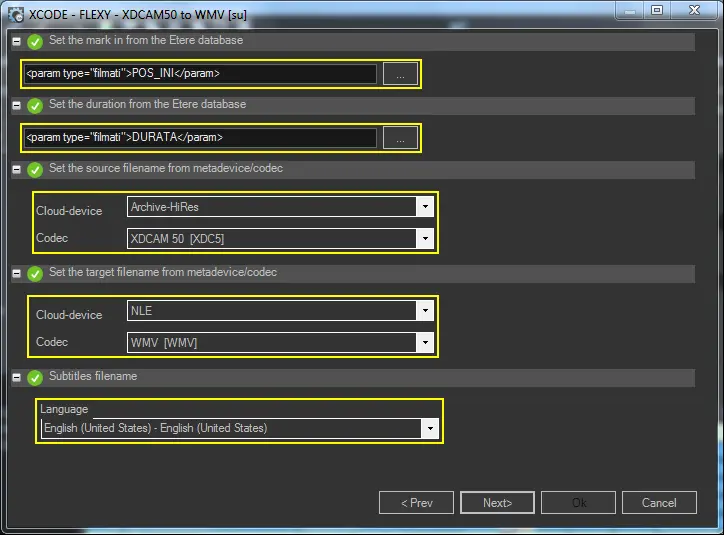Open the WMV codec dropdown
725x535 pixels.
point(425,342)
